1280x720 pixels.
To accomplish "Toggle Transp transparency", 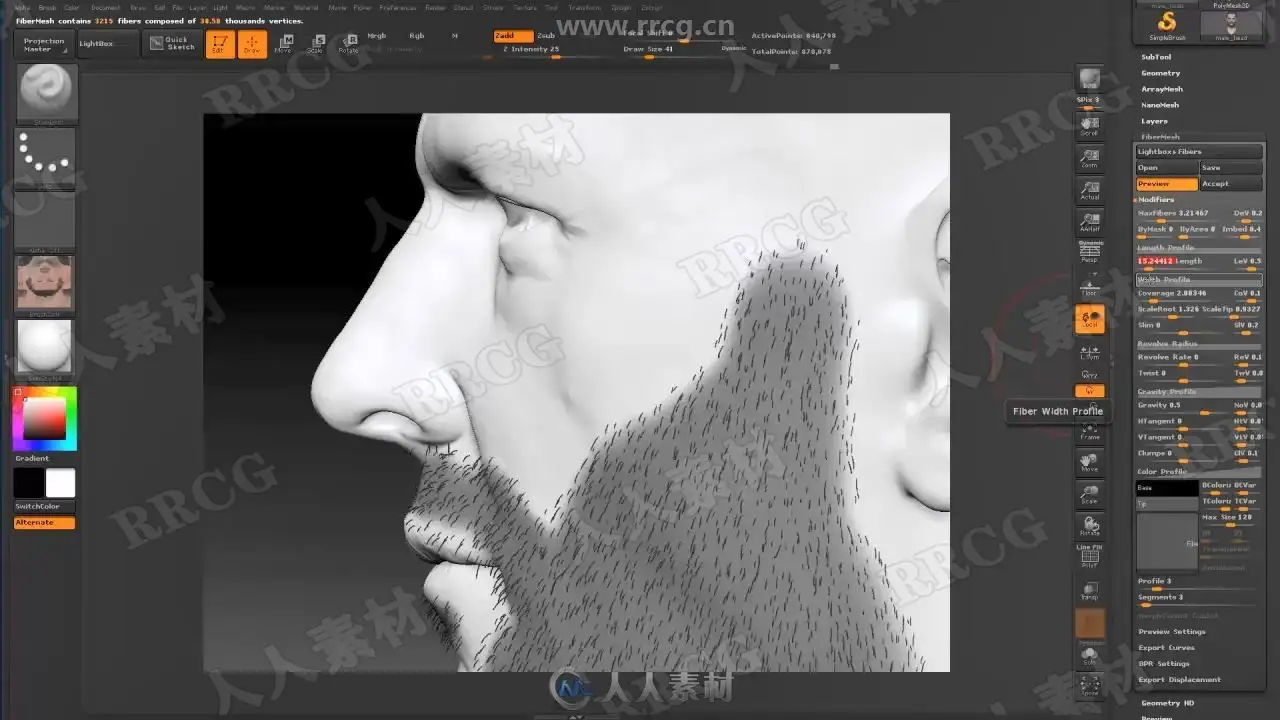I will [x=1089, y=592].
